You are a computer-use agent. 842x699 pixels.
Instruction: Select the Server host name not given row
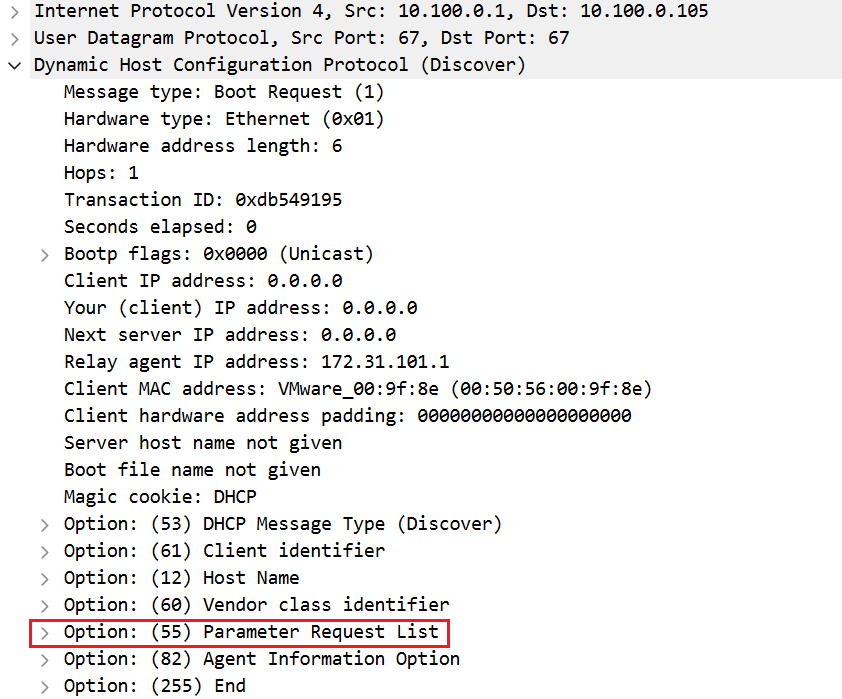pos(202,443)
